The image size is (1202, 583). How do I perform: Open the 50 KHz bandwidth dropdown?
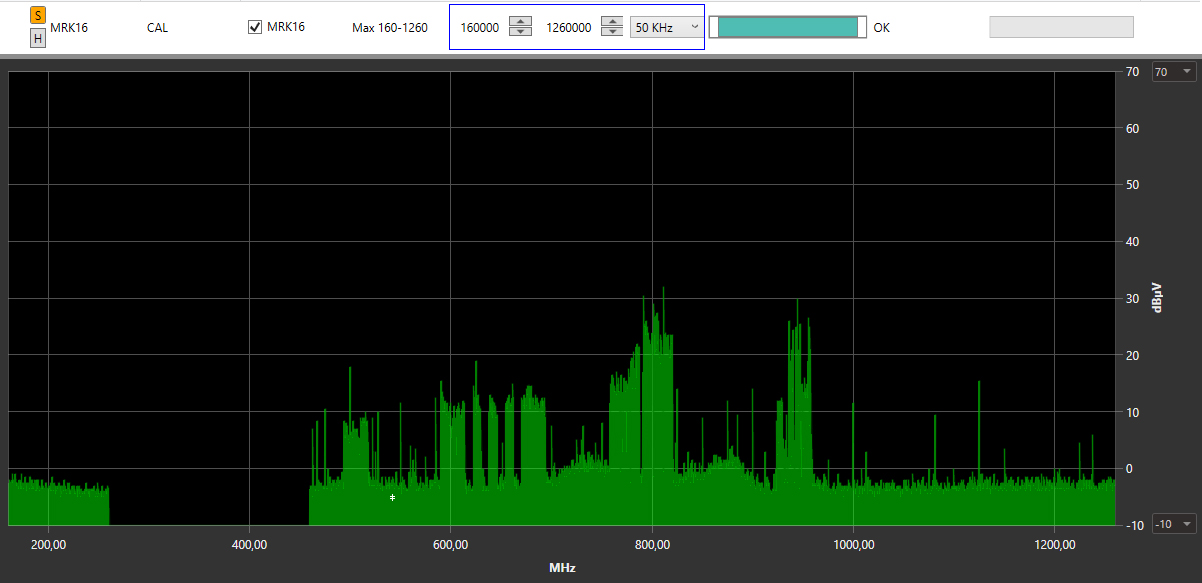point(666,27)
